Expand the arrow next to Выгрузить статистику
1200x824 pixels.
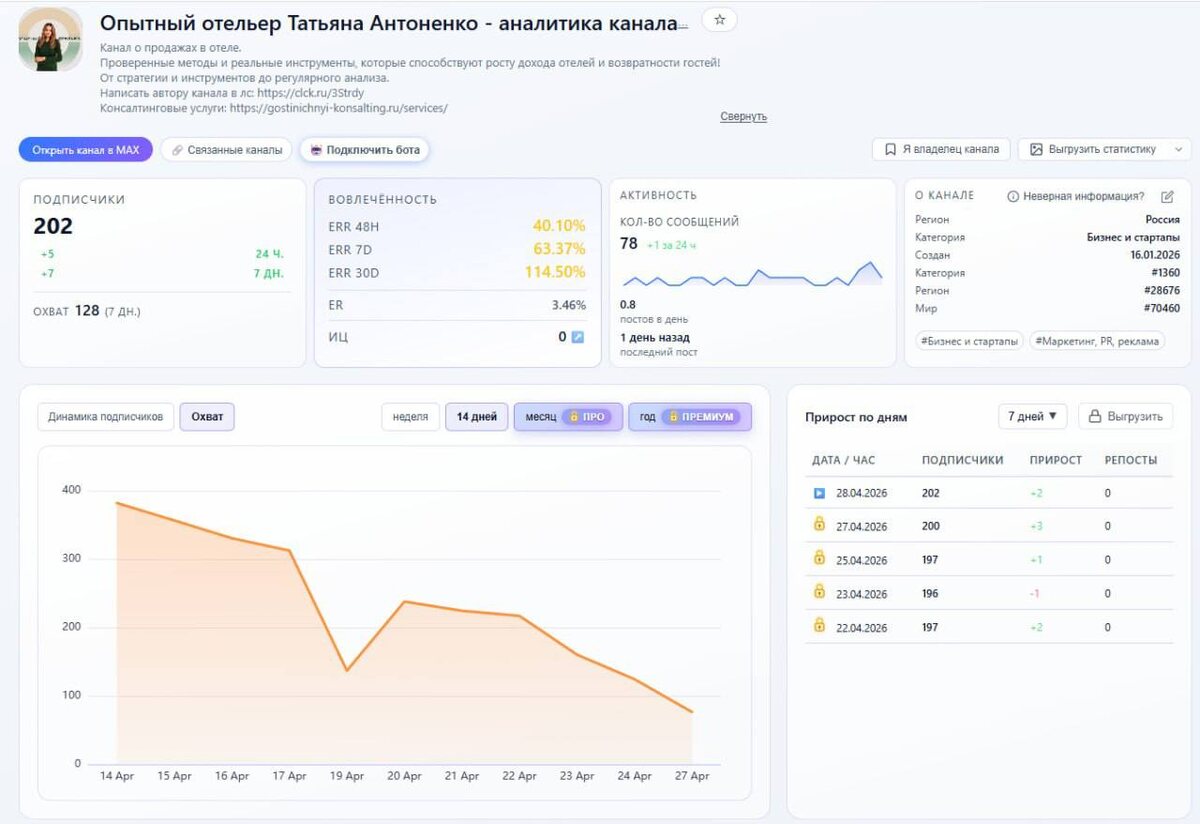[1178, 149]
